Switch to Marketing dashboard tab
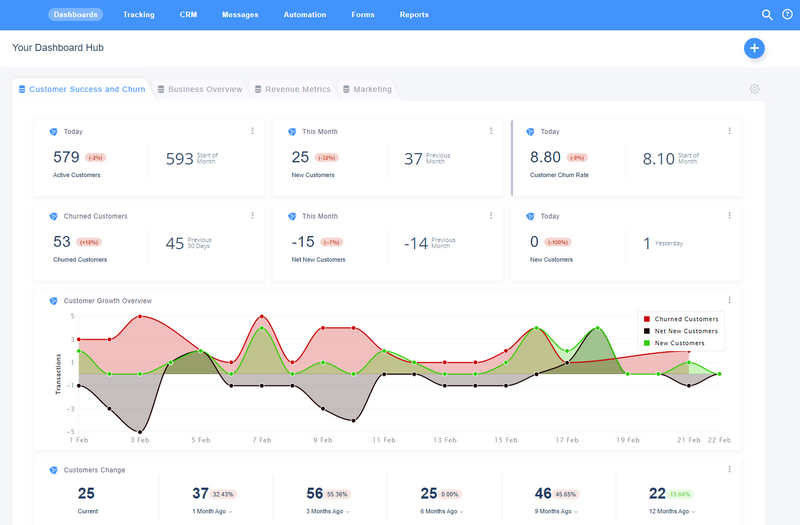The height and width of the screenshot is (525, 800). tap(367, 89)
